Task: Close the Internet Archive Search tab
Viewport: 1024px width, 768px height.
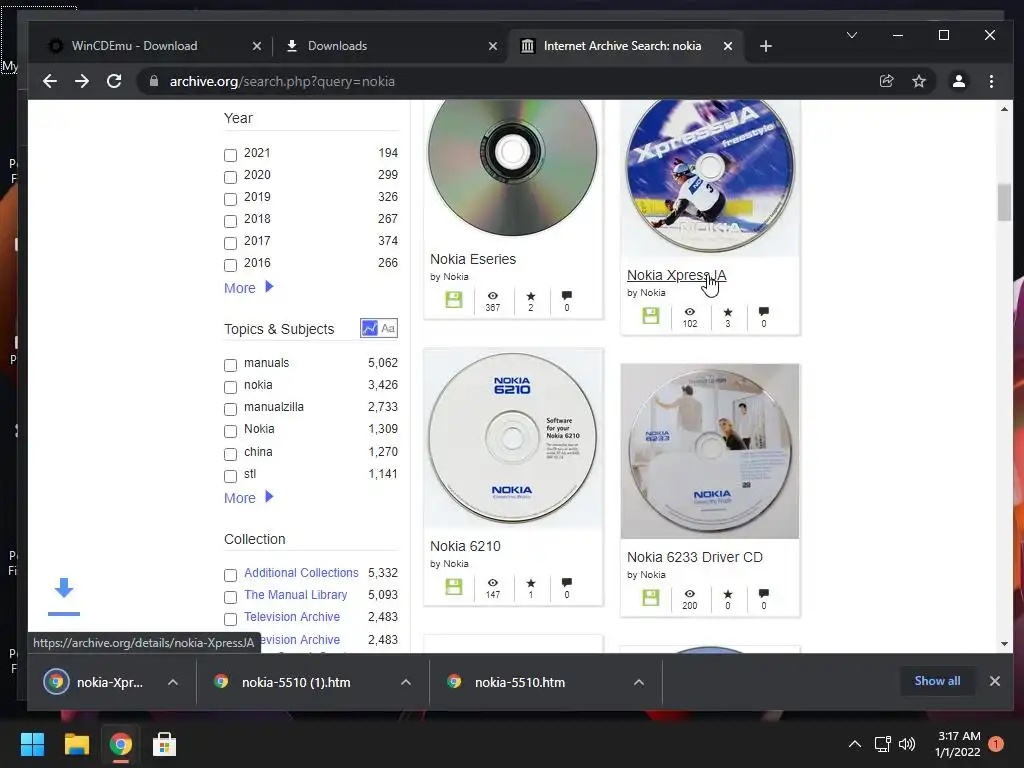Action: click(728, 46)
